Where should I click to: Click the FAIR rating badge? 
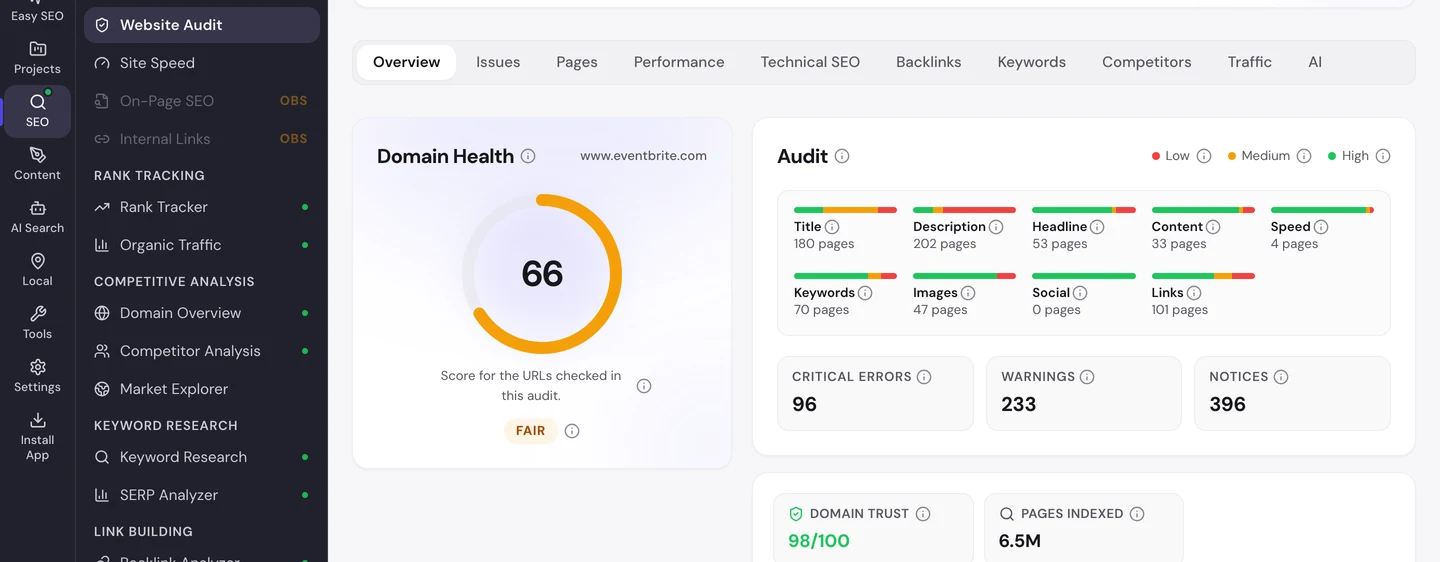pyautogui.click(x=530, y=431)
